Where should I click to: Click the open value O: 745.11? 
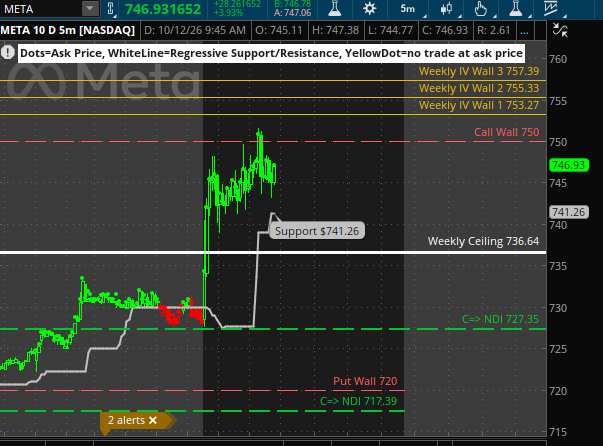[x=279, y=30]
